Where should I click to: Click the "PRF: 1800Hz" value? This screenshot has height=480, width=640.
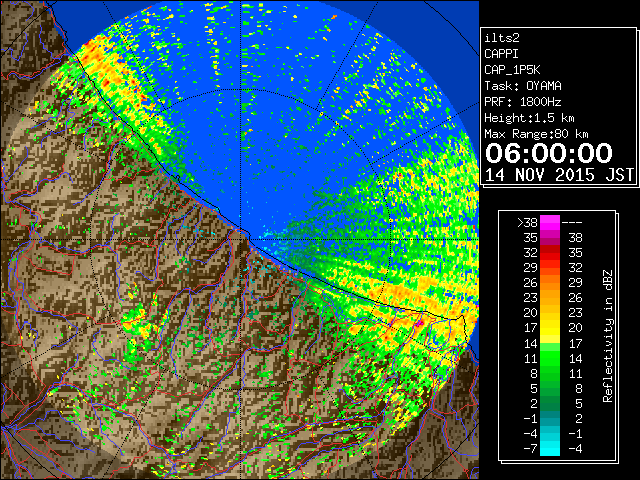tap(523, 102)
